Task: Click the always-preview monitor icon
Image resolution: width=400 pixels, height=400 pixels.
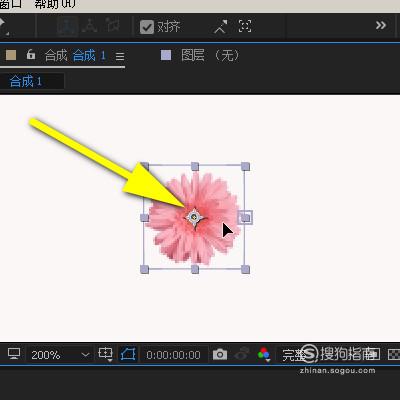Action: 14,354
